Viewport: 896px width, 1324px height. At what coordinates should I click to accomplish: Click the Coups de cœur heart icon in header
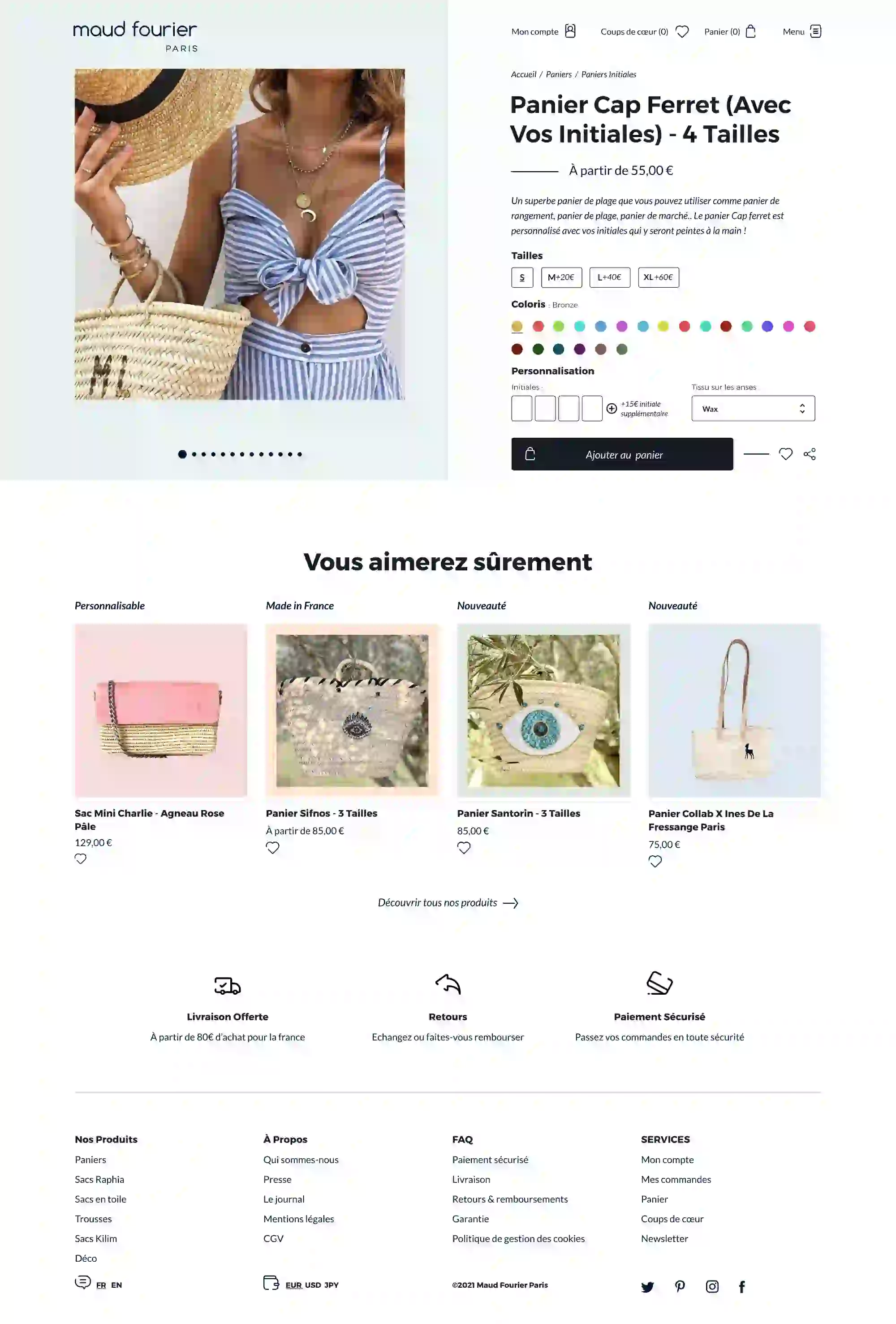click(682, 31)
